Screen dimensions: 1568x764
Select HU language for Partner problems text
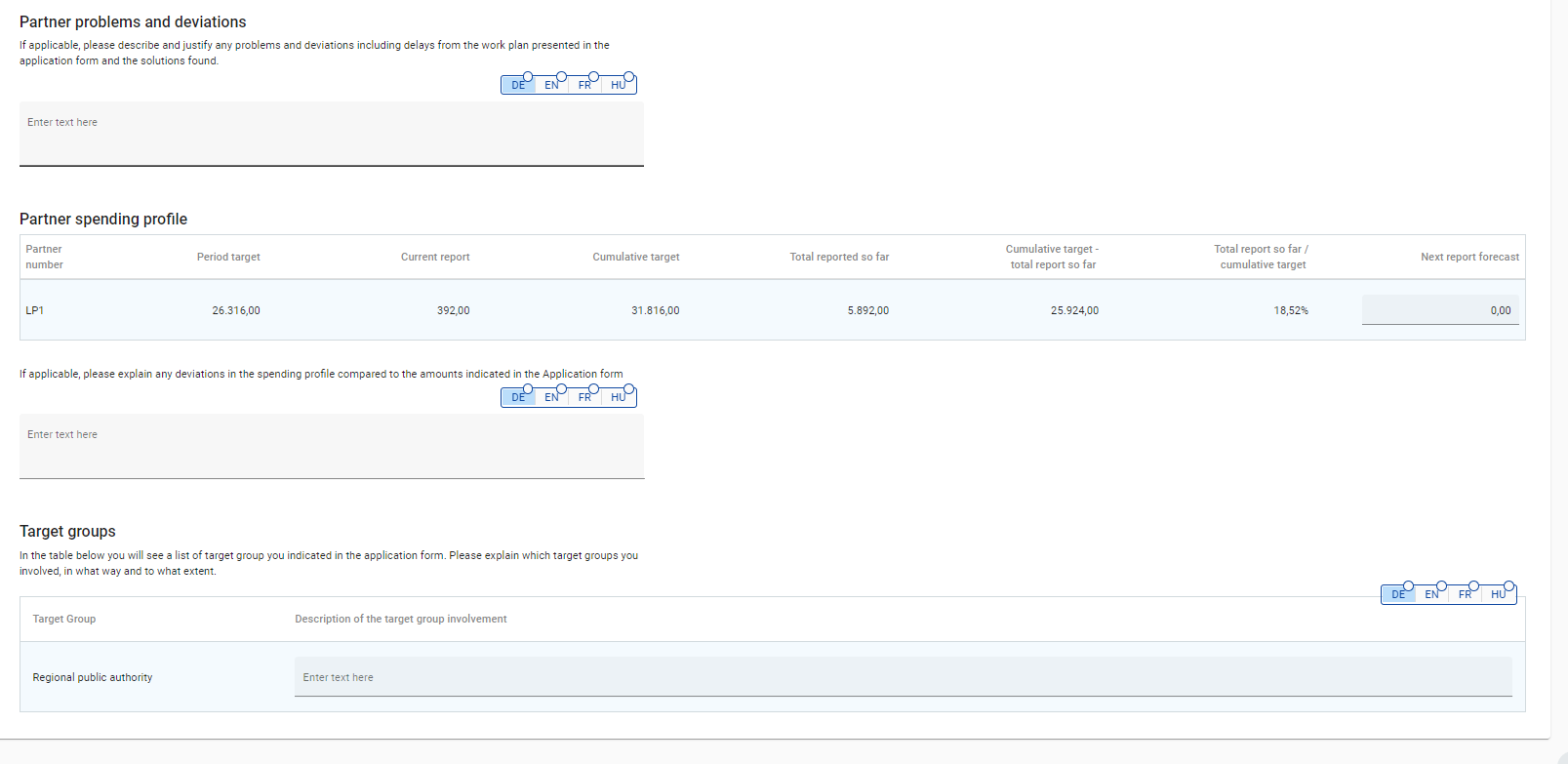pyautogui.click(x=619, y=85)
